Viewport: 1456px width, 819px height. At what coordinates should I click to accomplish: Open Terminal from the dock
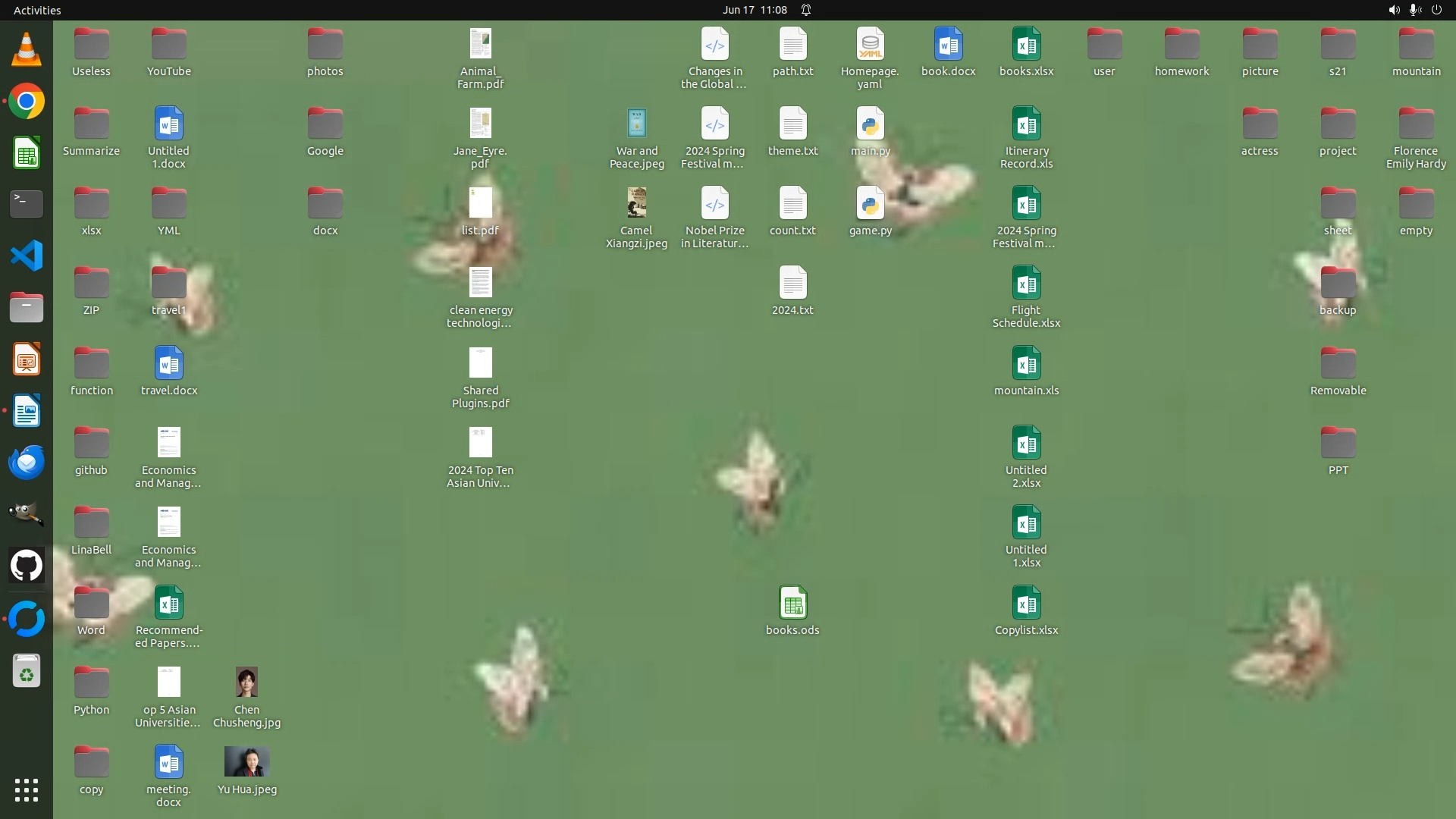[x=27, y=204]
